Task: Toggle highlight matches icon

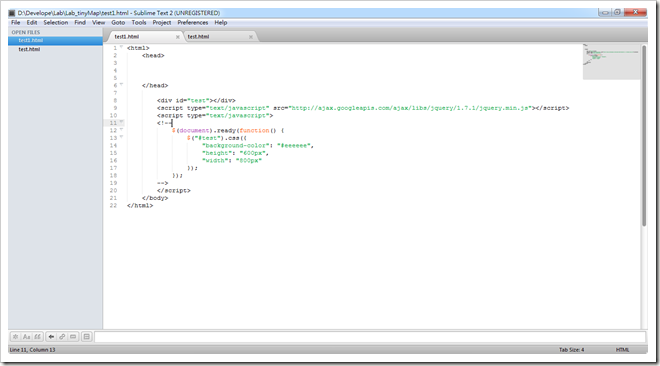Action: pos(86,337)
